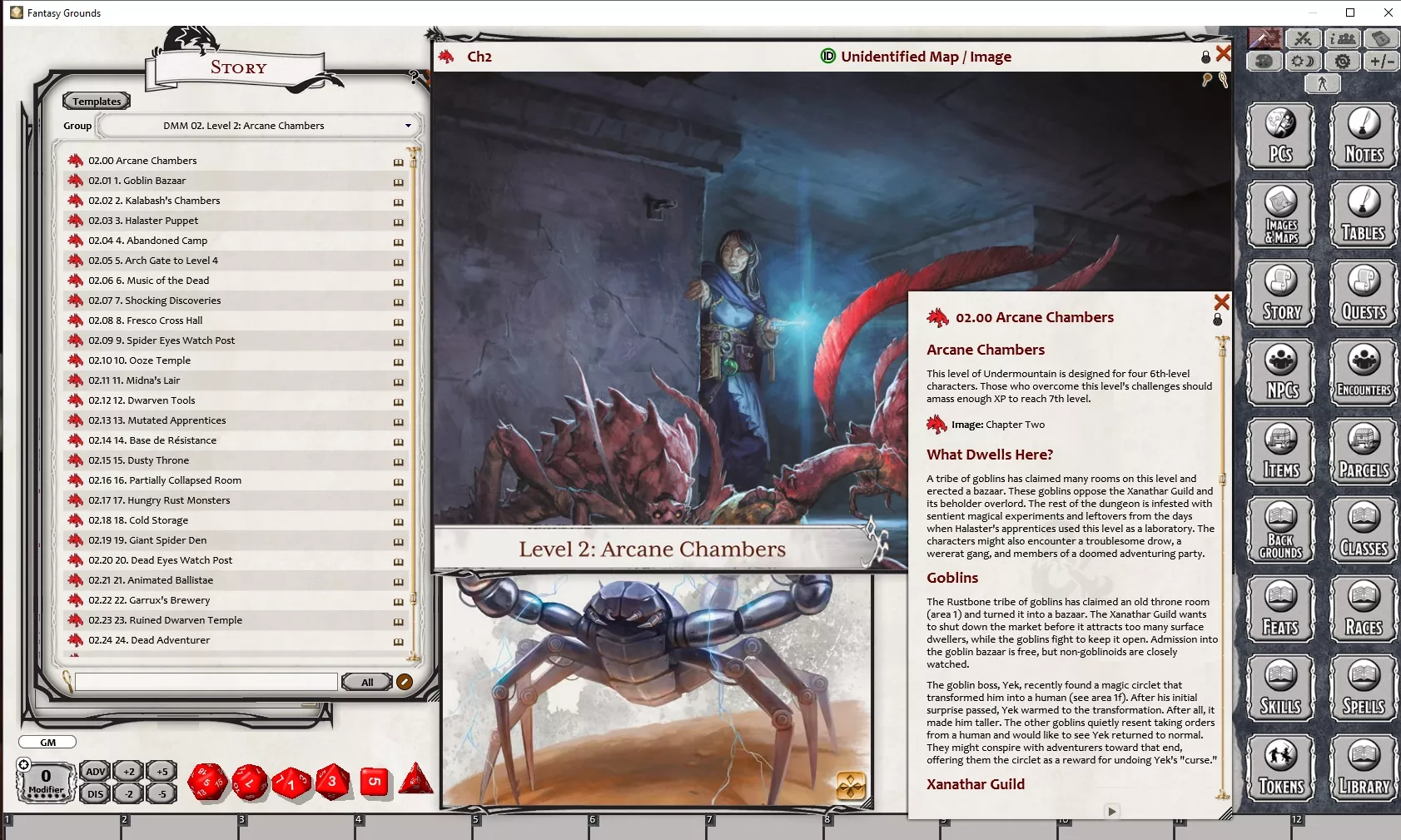Open the options gear icon

pyautogui.click(x=1343, y=61)
